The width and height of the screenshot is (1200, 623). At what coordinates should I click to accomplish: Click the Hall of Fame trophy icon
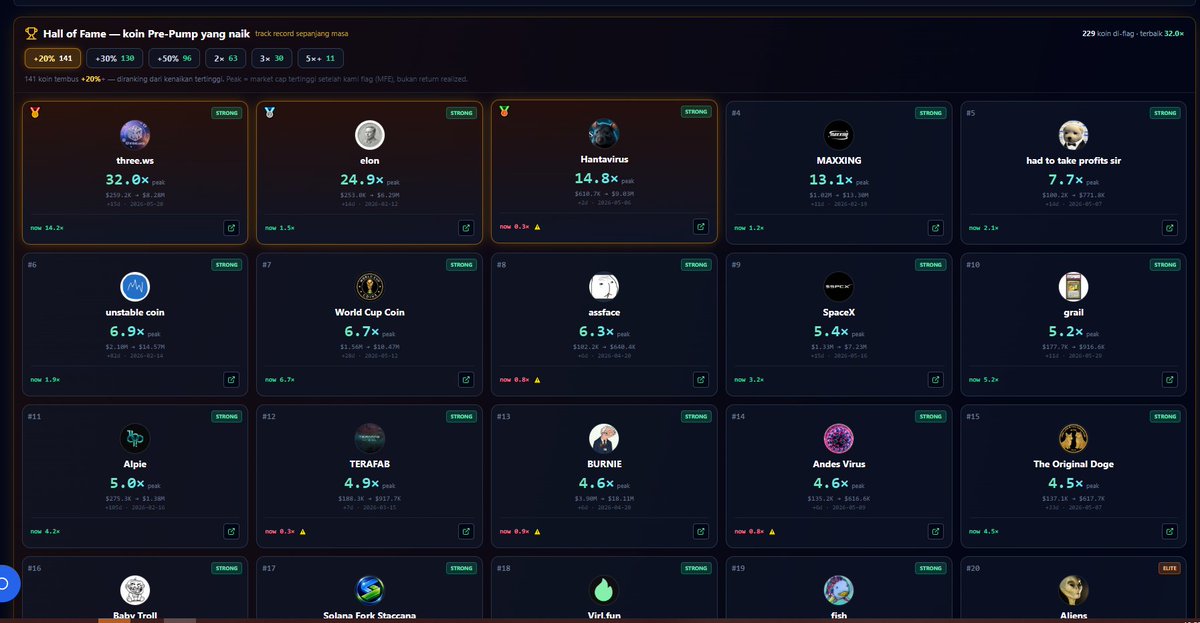(33, 34)
